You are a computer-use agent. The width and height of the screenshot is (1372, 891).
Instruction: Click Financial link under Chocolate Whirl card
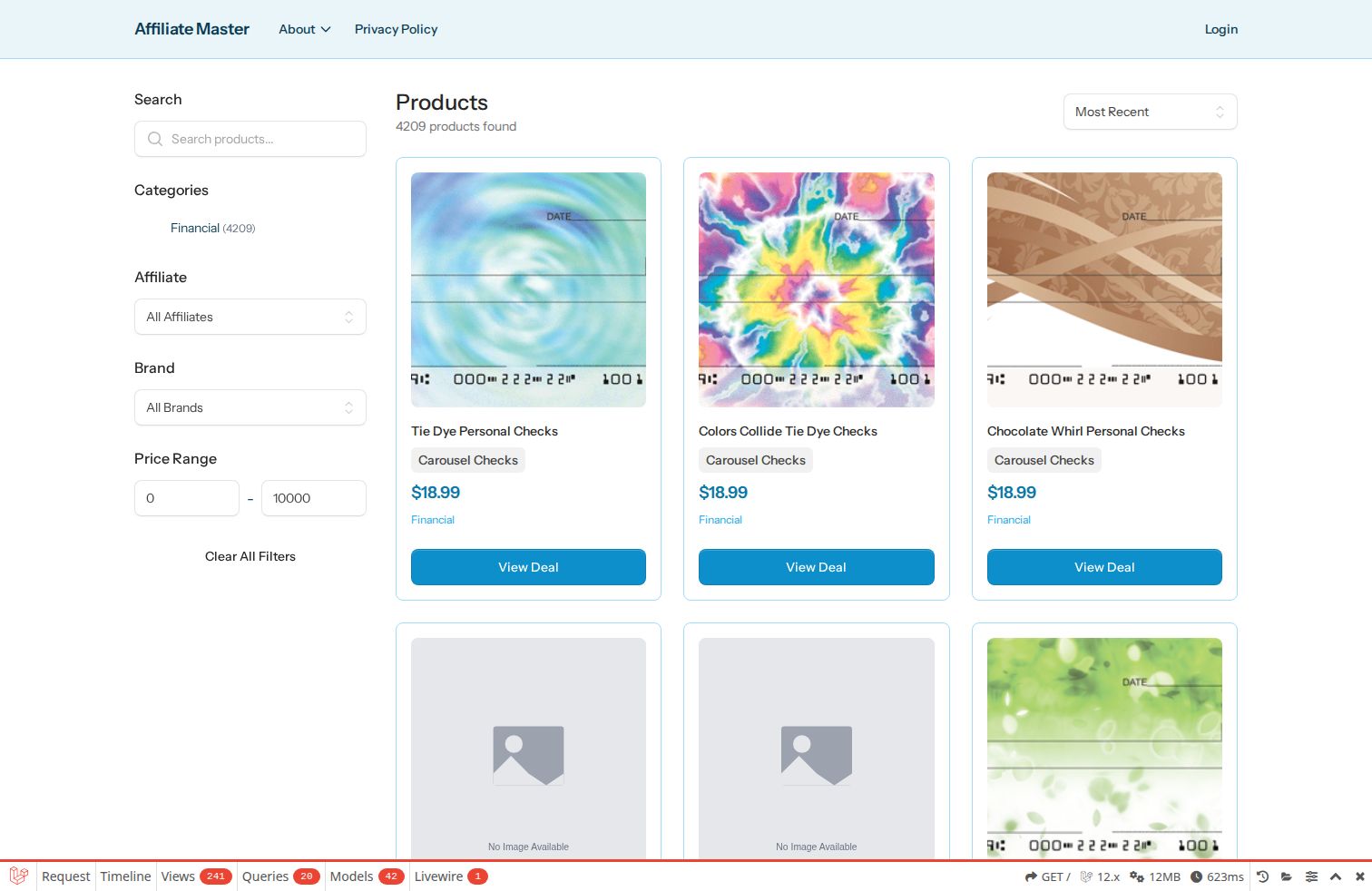click(x=1009, y=520)
